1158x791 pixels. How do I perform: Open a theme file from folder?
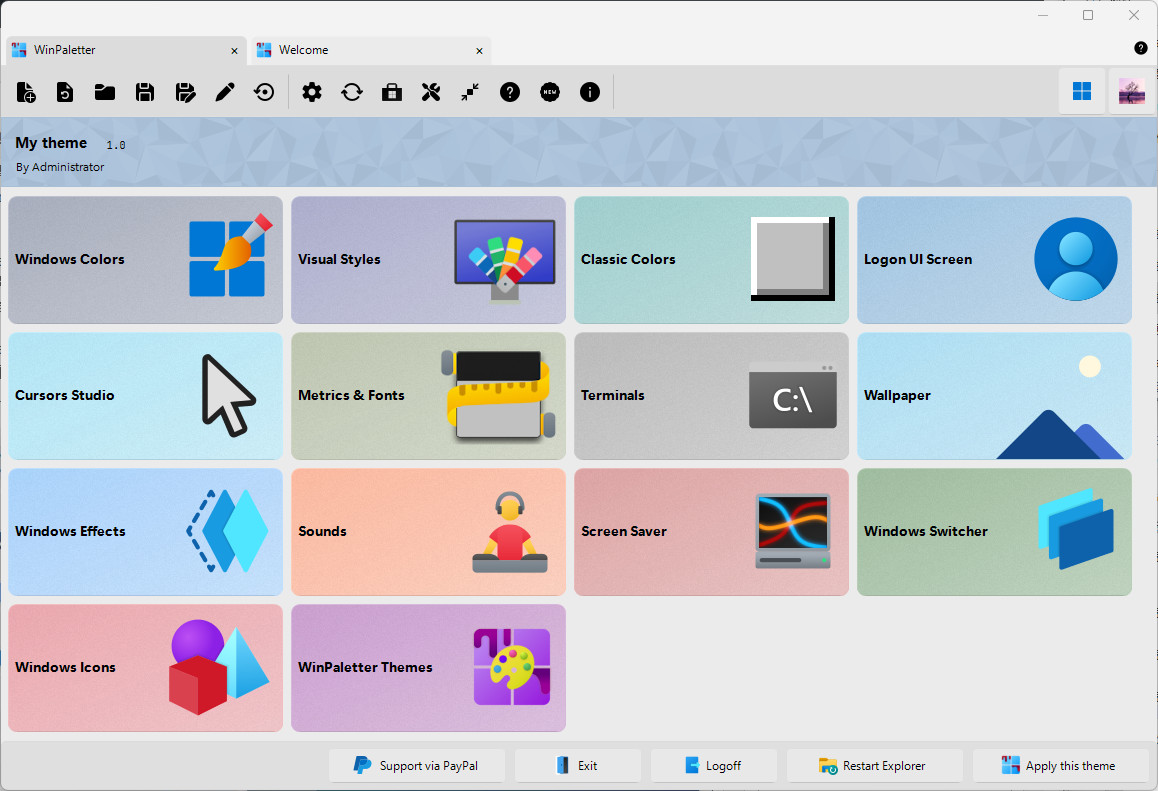(x=105, y=92)
